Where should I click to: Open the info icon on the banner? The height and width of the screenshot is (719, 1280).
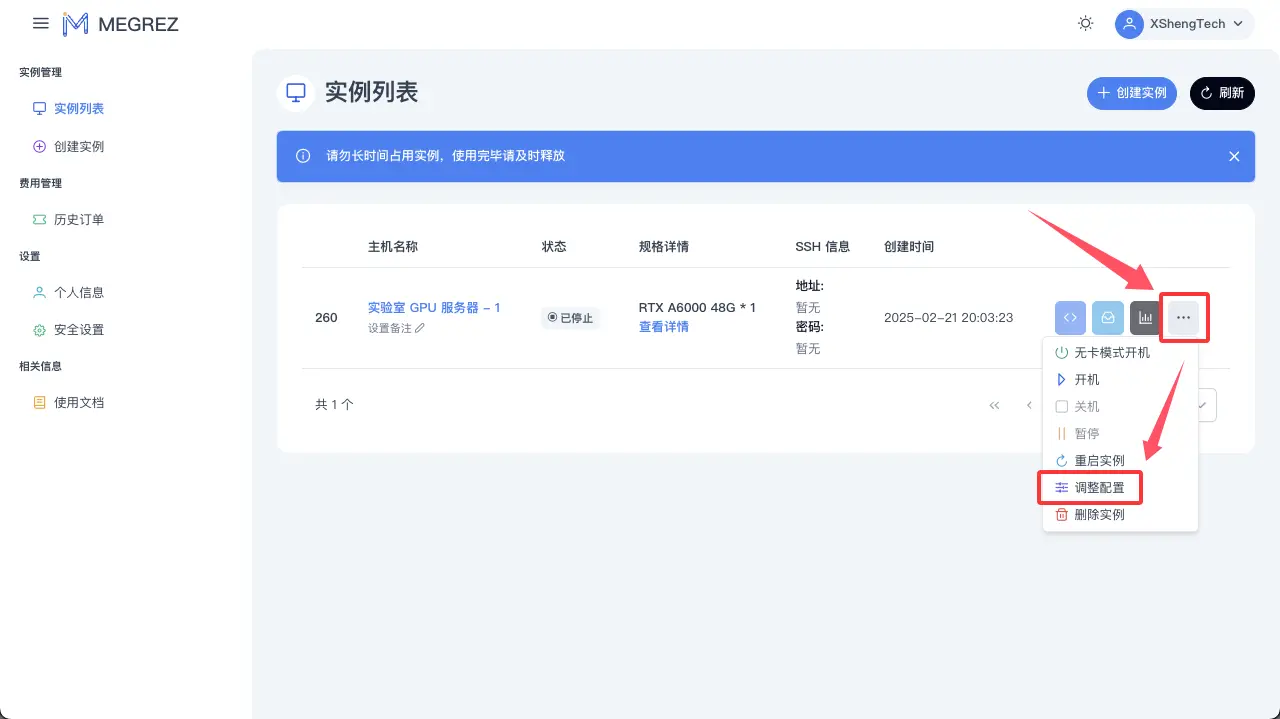(302, 156)
